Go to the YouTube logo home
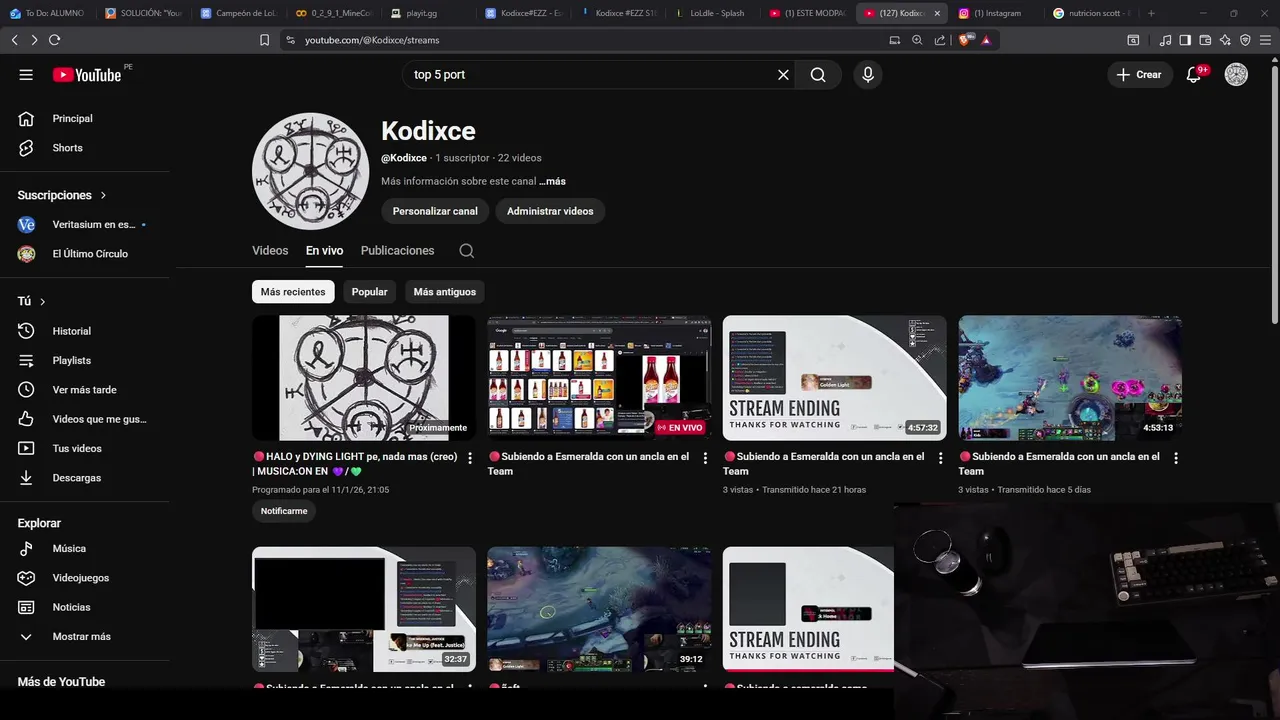1280x720 pixels. click(87, 75)
